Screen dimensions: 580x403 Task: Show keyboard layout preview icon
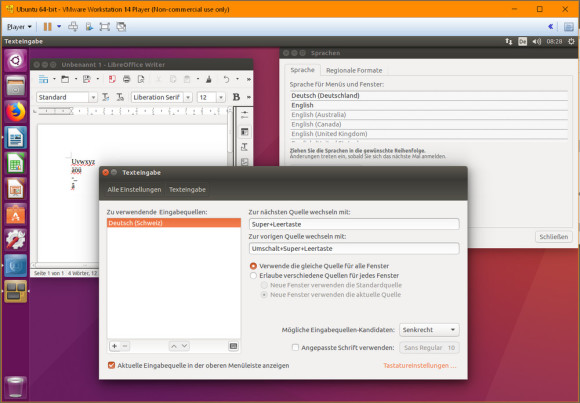pyautogui.click(x=233, y=346)
